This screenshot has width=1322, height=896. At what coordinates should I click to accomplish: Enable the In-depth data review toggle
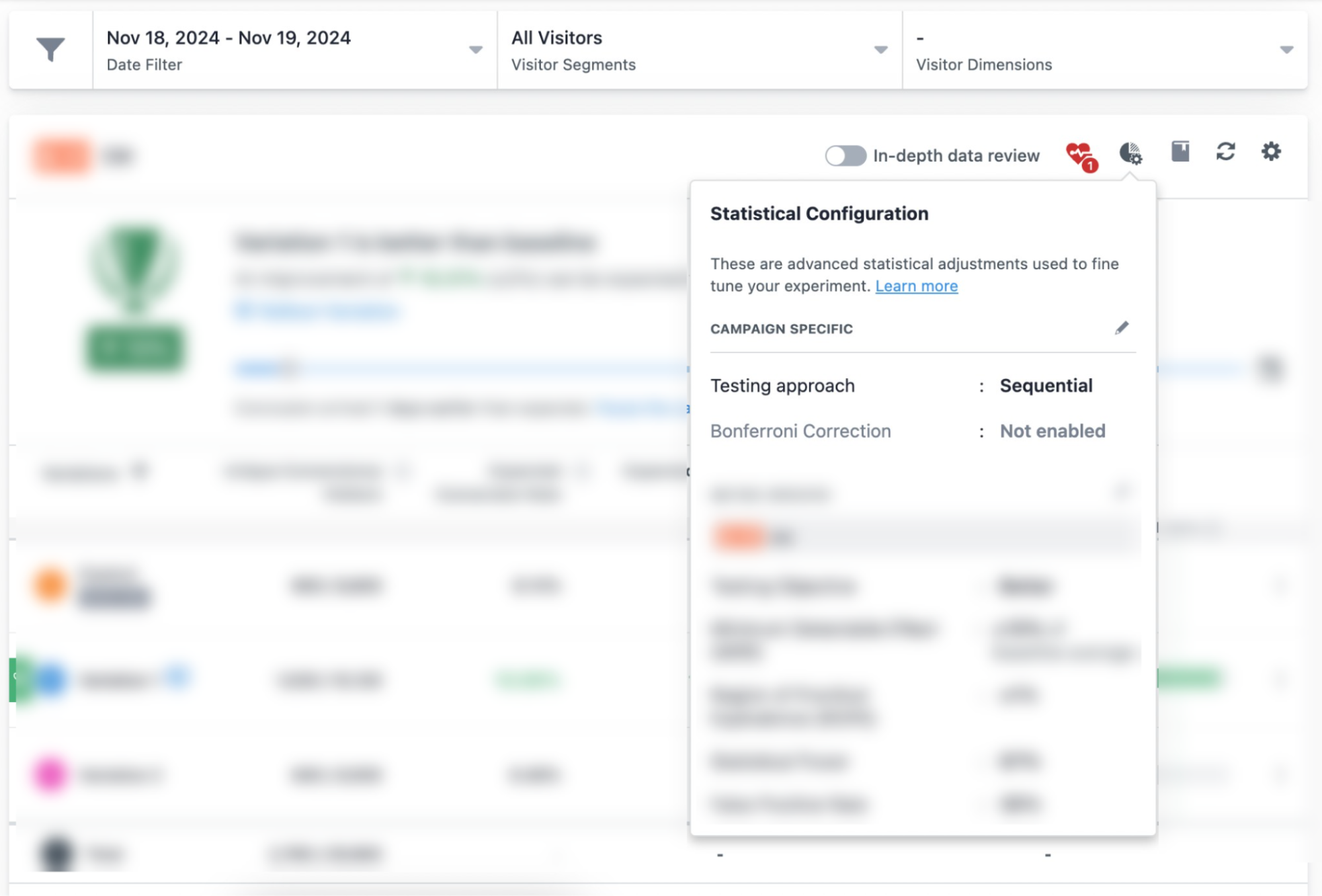(x=845, y=156)
